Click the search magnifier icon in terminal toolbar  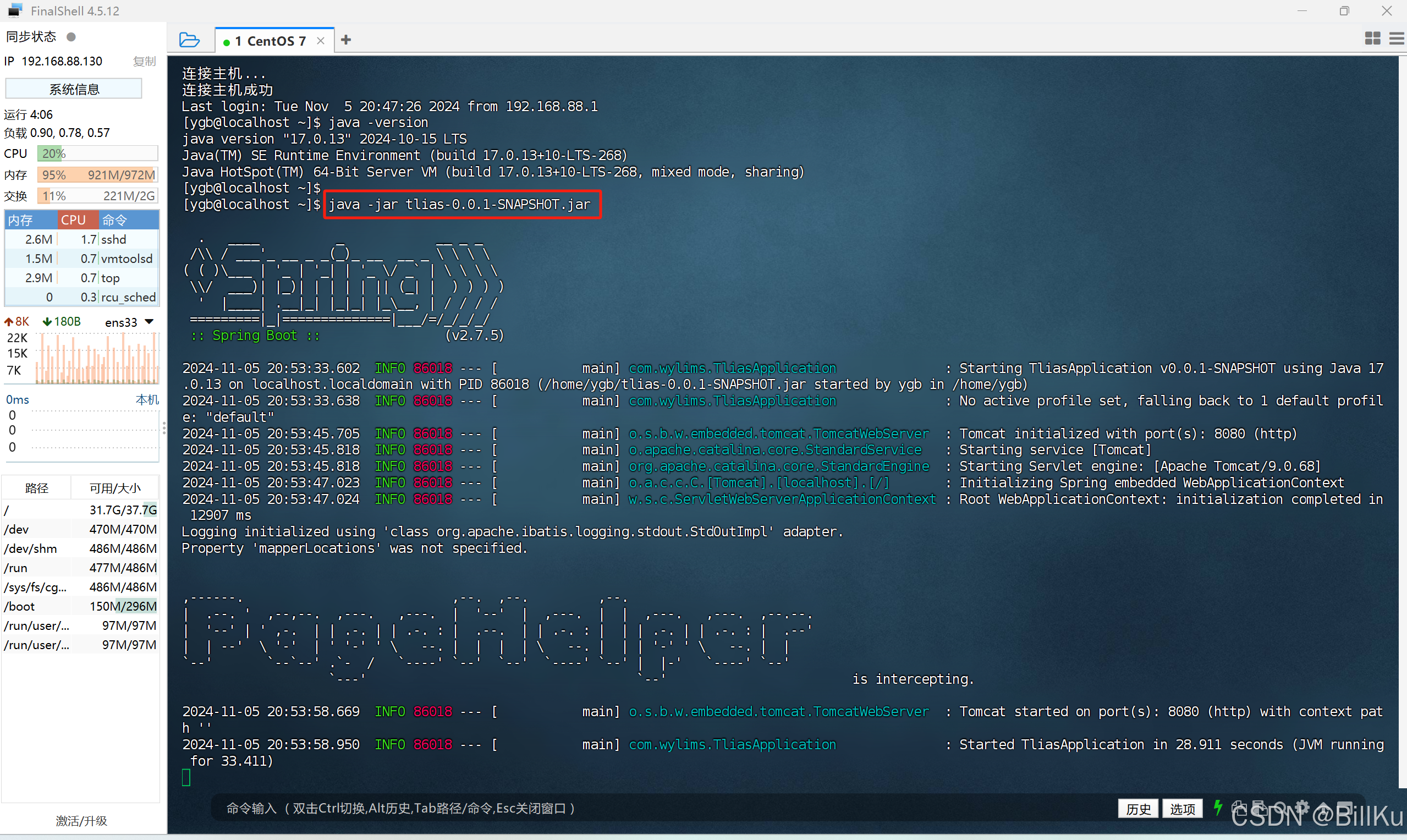coord(1280,808)
